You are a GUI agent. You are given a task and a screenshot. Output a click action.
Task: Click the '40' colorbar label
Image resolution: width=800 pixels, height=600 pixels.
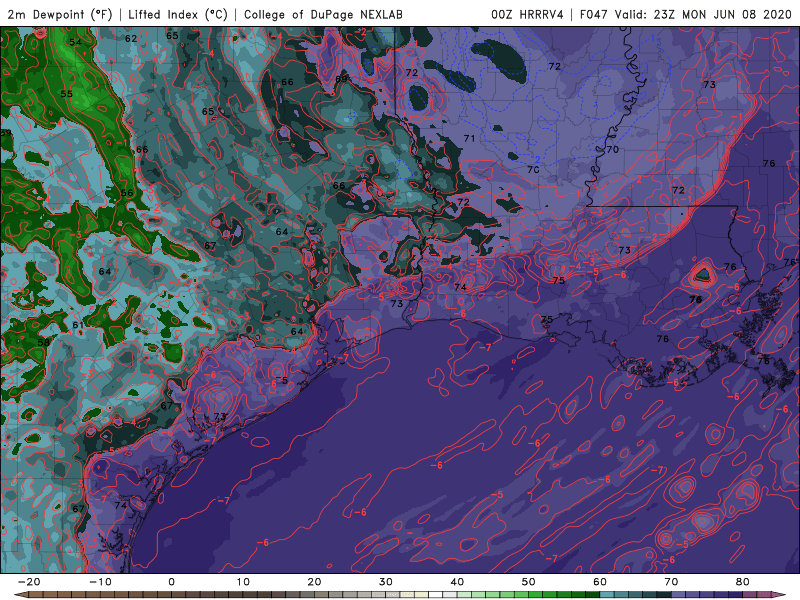pos(457,582)
